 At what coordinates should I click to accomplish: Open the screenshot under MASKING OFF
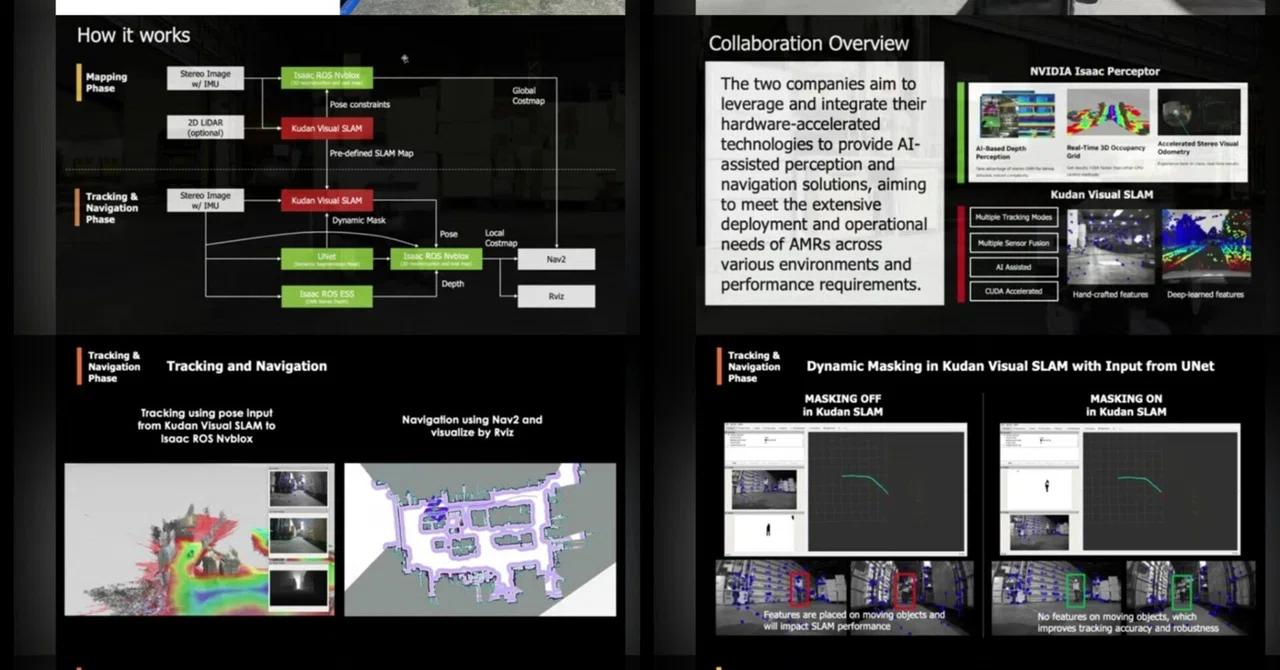846,490
